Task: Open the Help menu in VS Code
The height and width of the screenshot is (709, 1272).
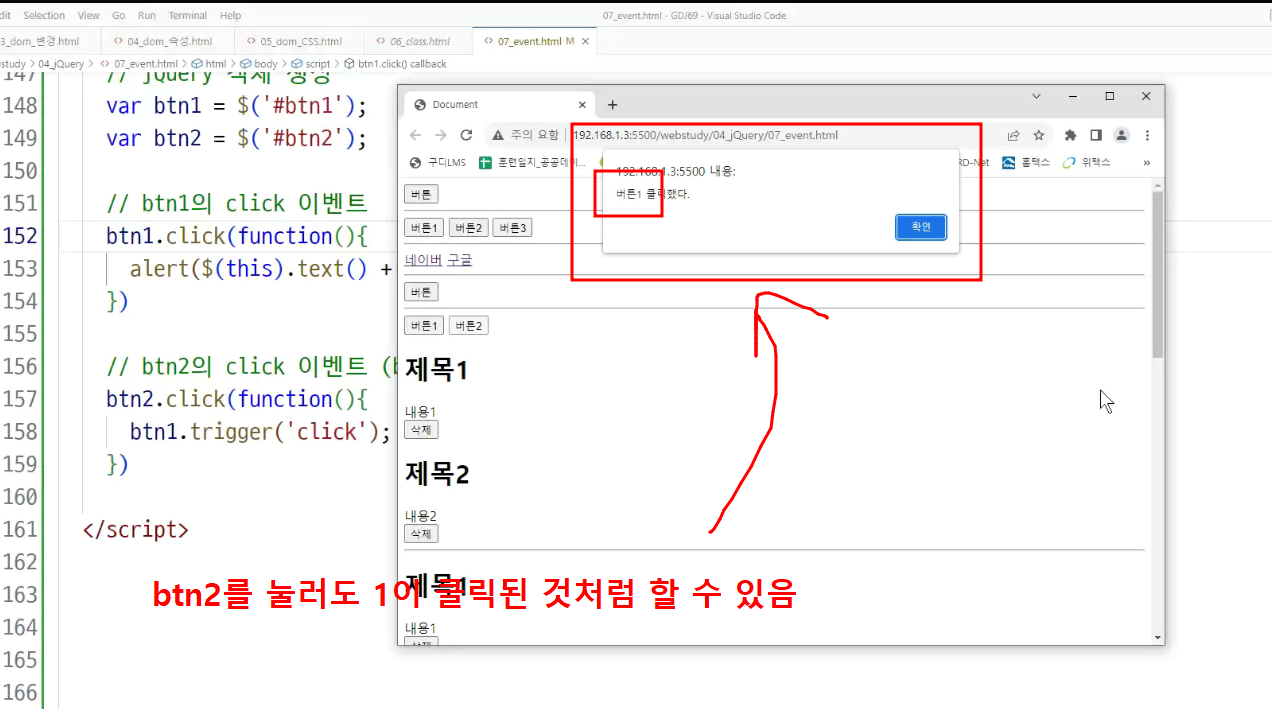Action: (230, 15)
